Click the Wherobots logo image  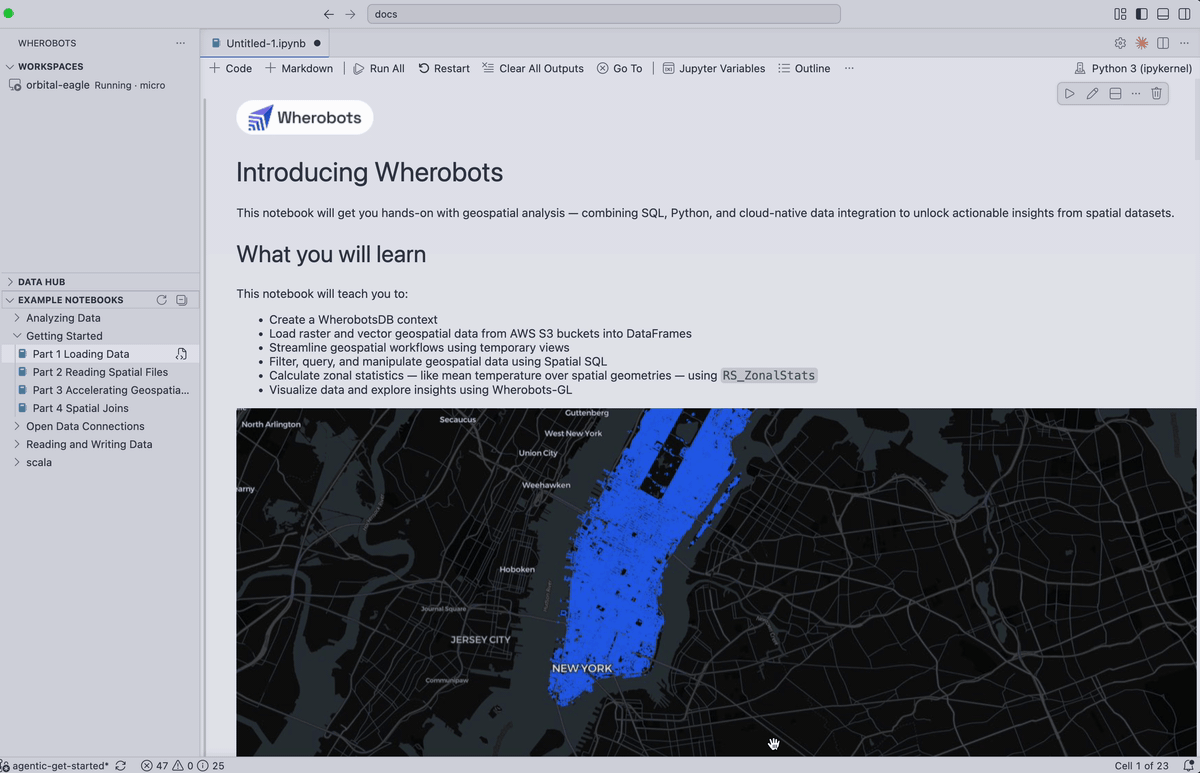tap(305, 117)
